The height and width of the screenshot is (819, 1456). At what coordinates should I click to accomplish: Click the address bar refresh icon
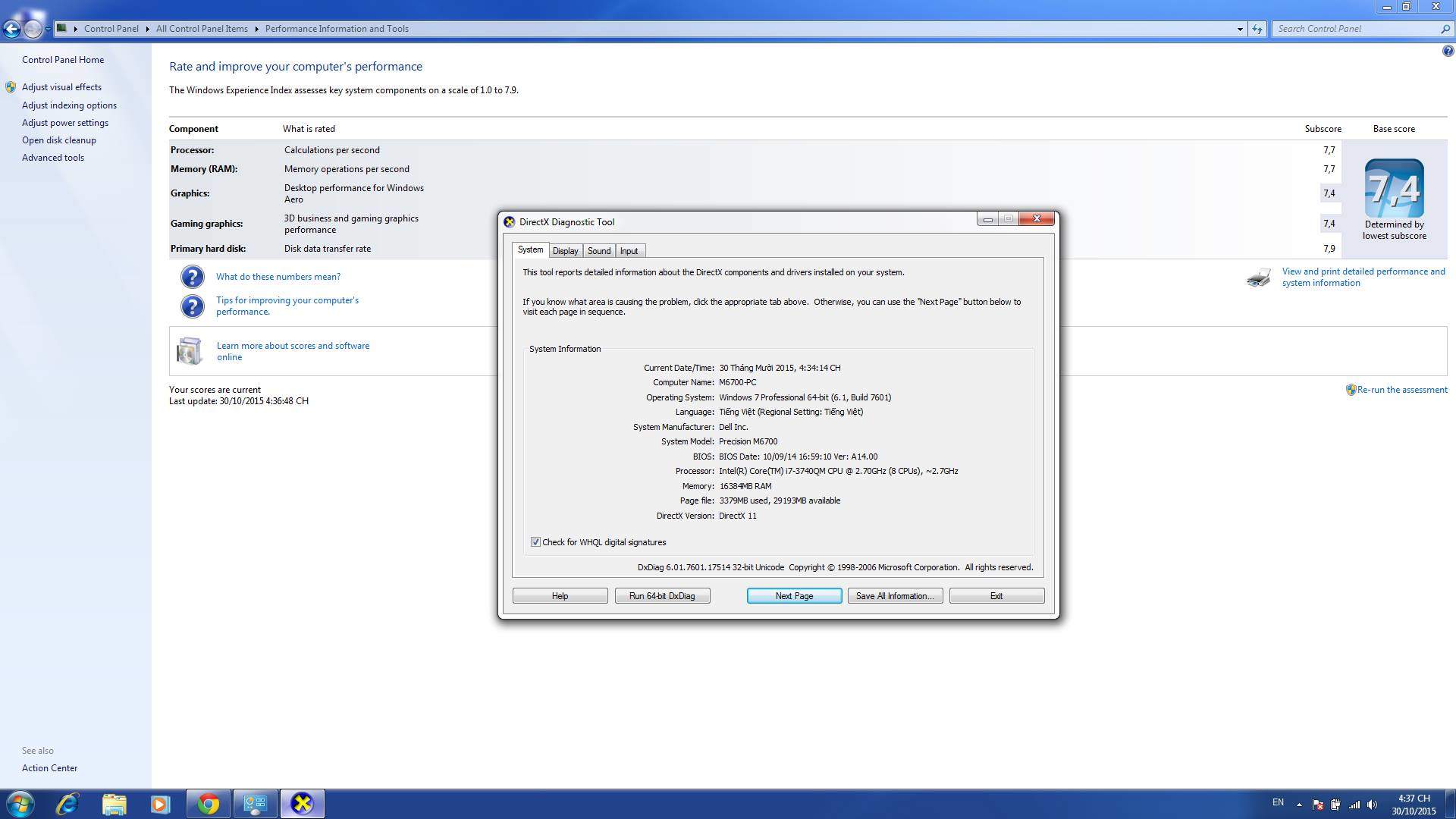coord(1257,29)
